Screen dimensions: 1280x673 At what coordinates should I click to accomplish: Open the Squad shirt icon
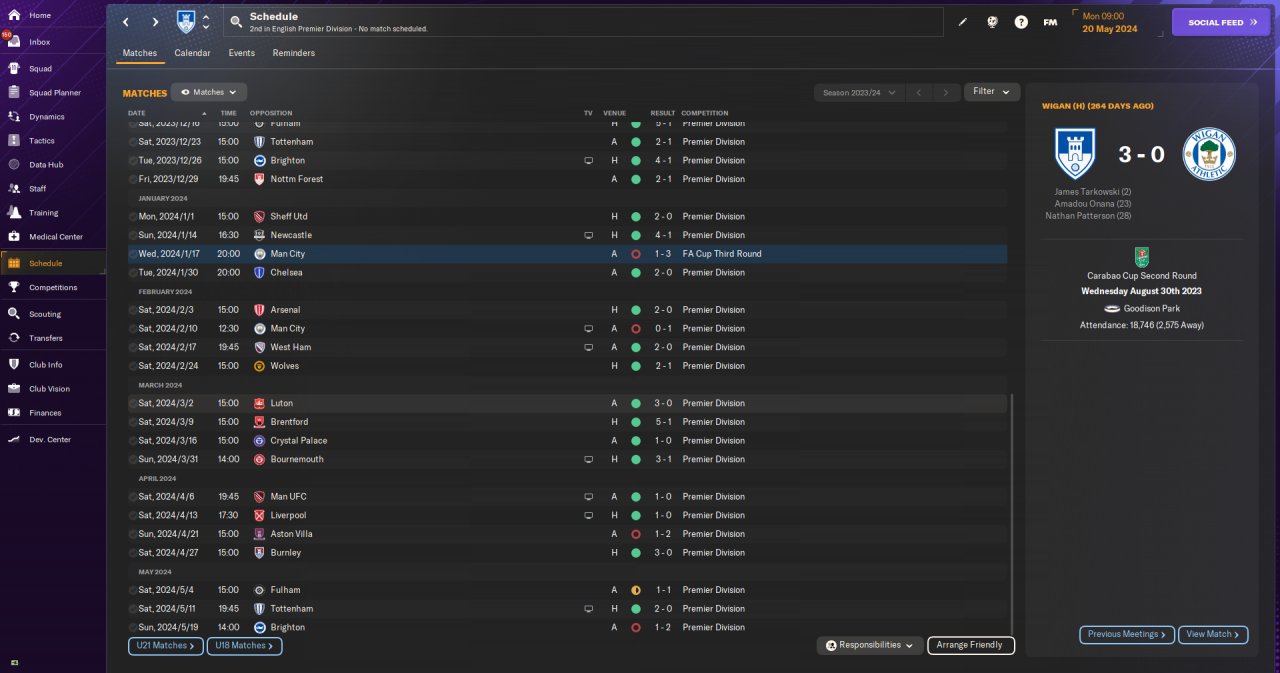point(14,69)
